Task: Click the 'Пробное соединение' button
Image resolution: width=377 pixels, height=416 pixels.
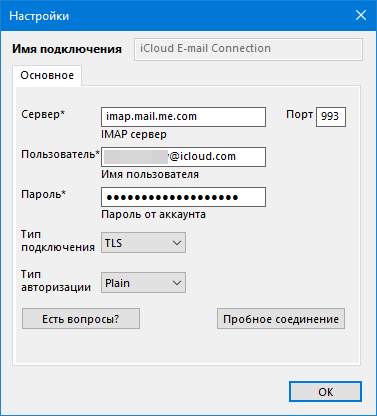Action: click(x=281, y=319)
